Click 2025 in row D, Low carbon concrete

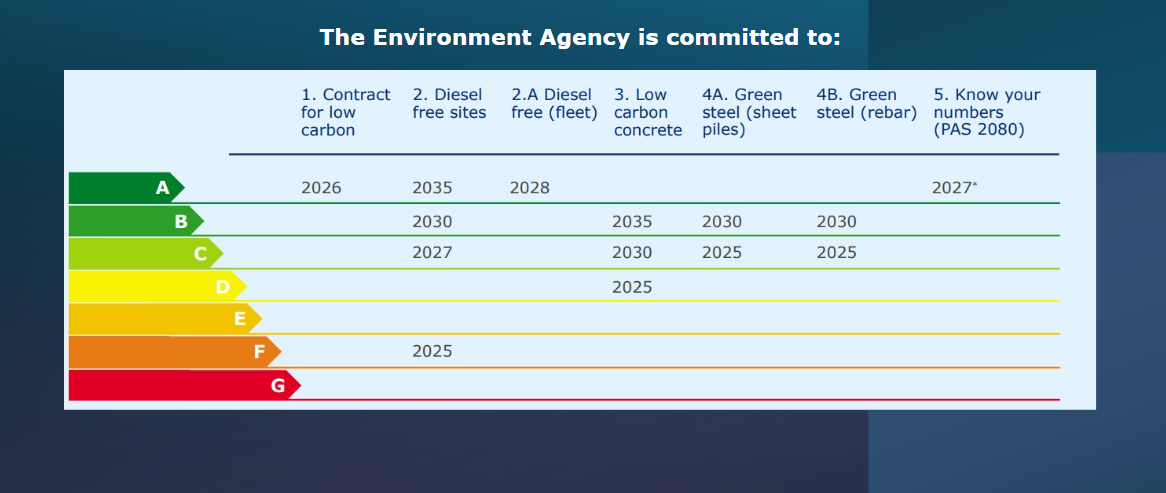tap(632, 287)
